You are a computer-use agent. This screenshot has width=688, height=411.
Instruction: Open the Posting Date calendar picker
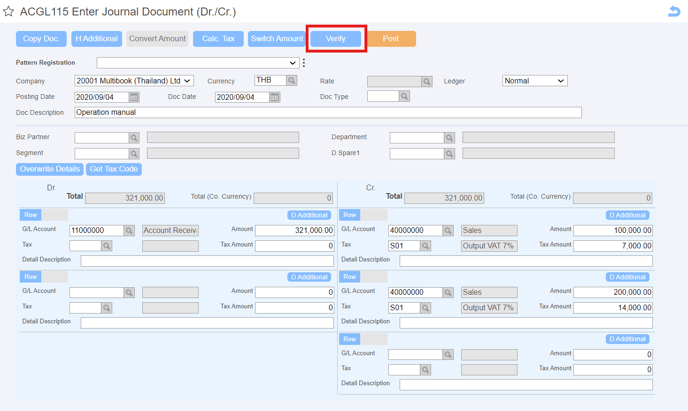pyautogui.click(x=134, y=97)
